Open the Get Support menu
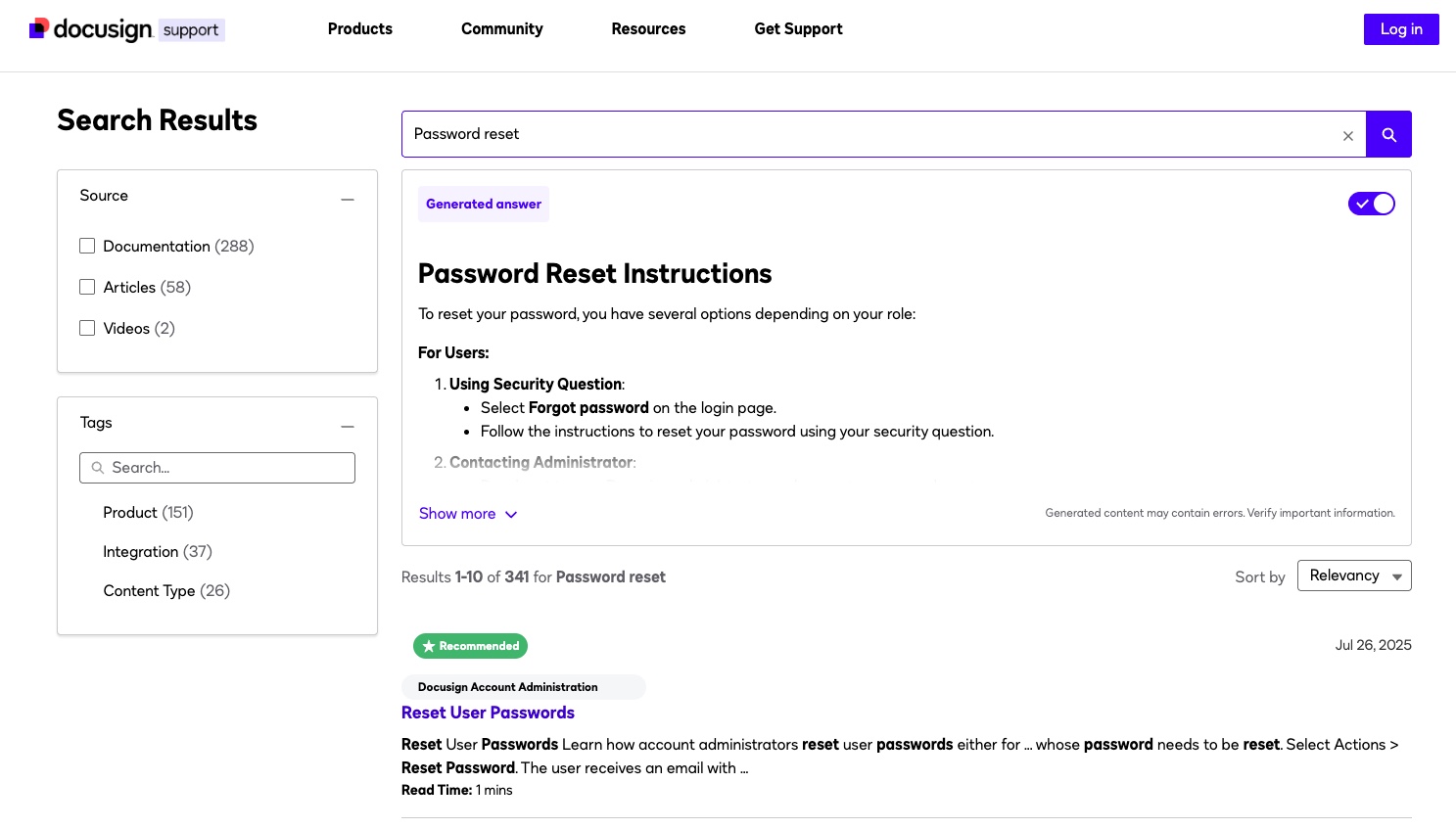Screen dimensions: 1456x829 coord(798,29)
